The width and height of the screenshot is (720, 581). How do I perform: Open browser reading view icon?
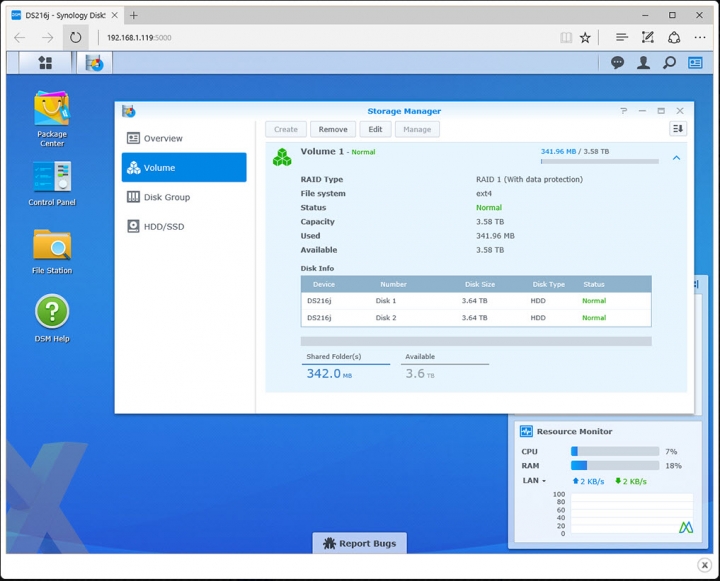click(566, 38)
